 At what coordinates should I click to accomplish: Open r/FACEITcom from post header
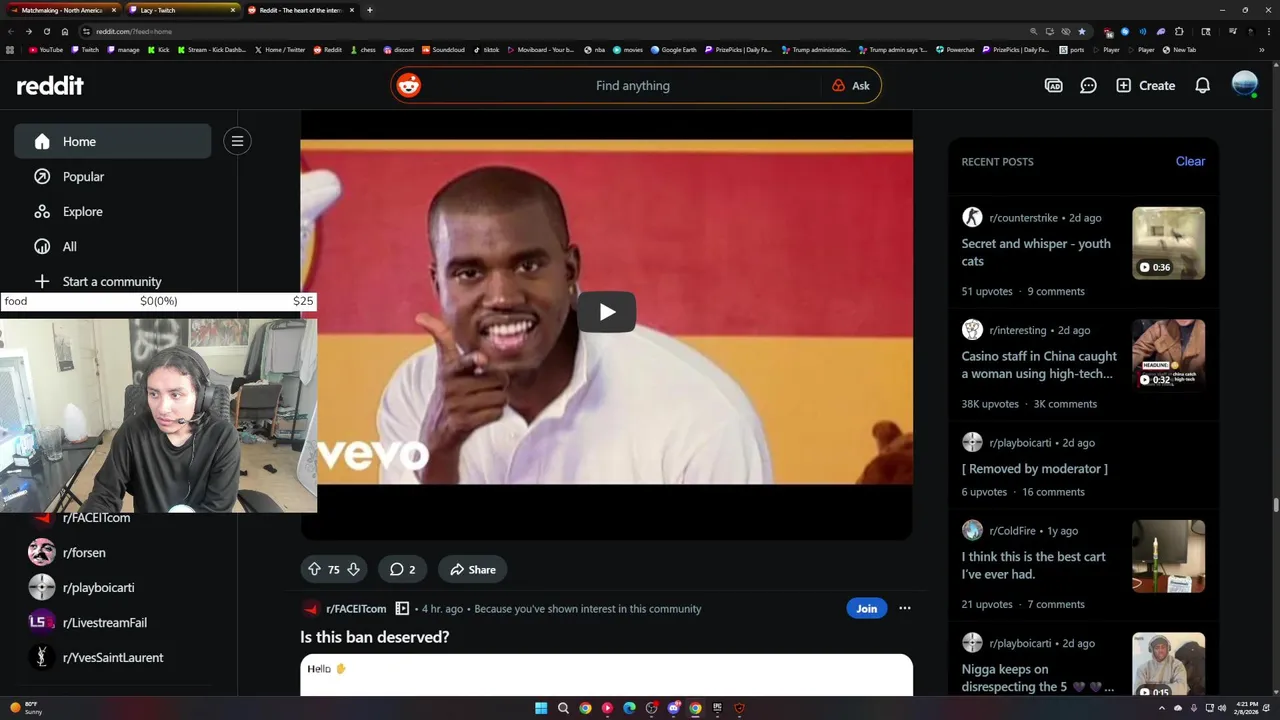[x=356, y=609]
